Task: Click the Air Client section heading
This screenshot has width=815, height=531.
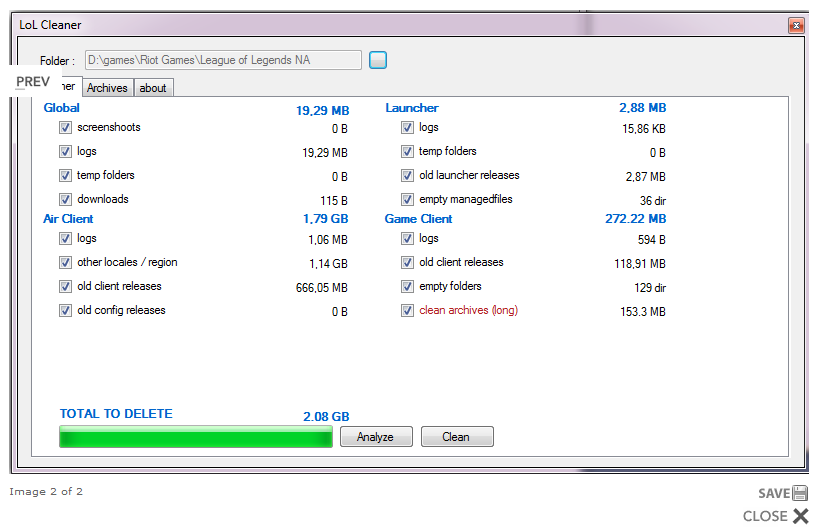Action: coord(68,219)
